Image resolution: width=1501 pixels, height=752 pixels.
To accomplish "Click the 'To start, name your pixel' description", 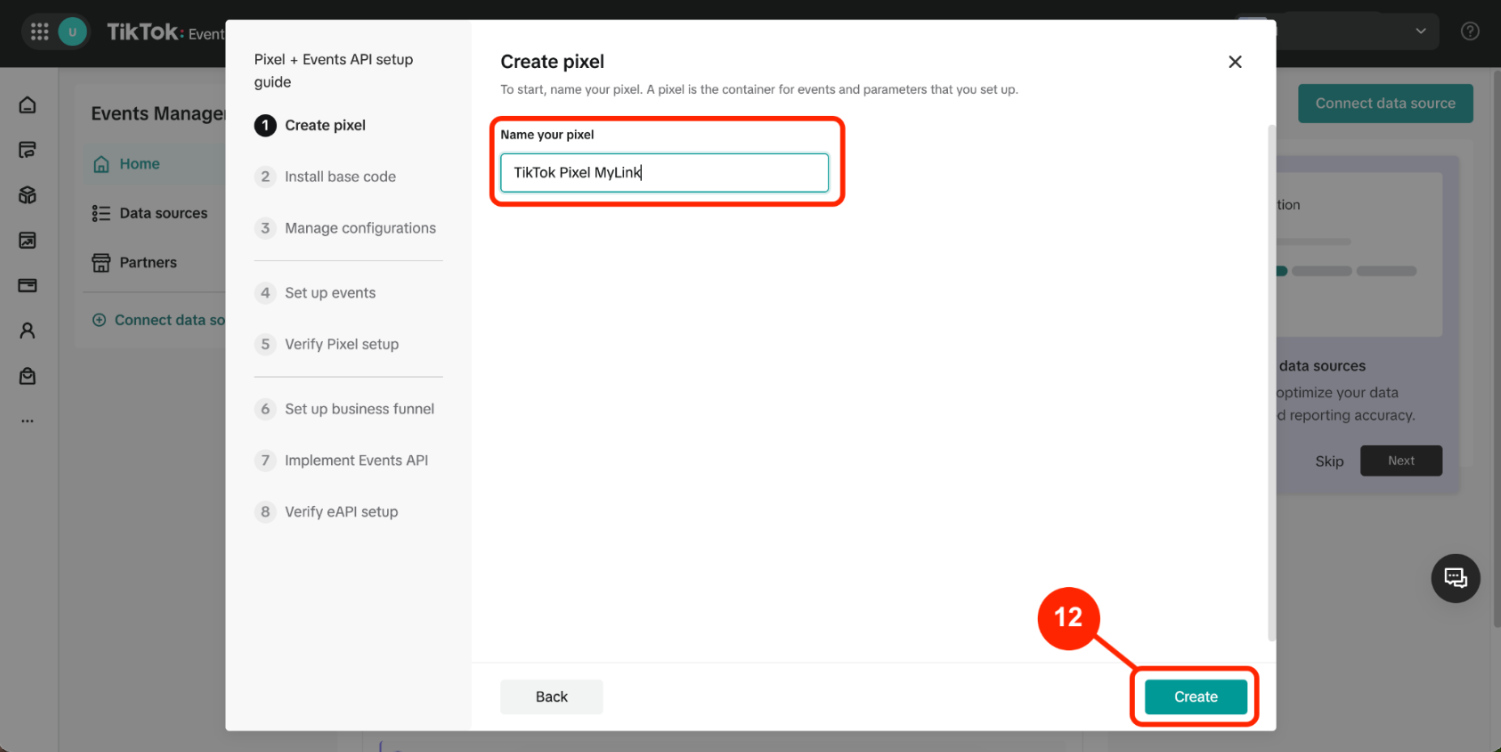I will [x=759, y=90].
